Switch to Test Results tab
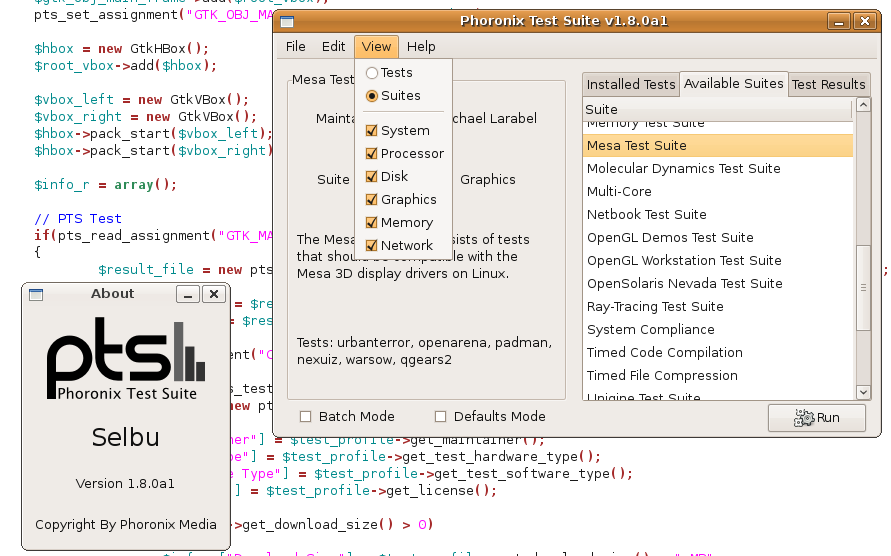Viewport: 891px width, 556px height. tap(828, 85)
